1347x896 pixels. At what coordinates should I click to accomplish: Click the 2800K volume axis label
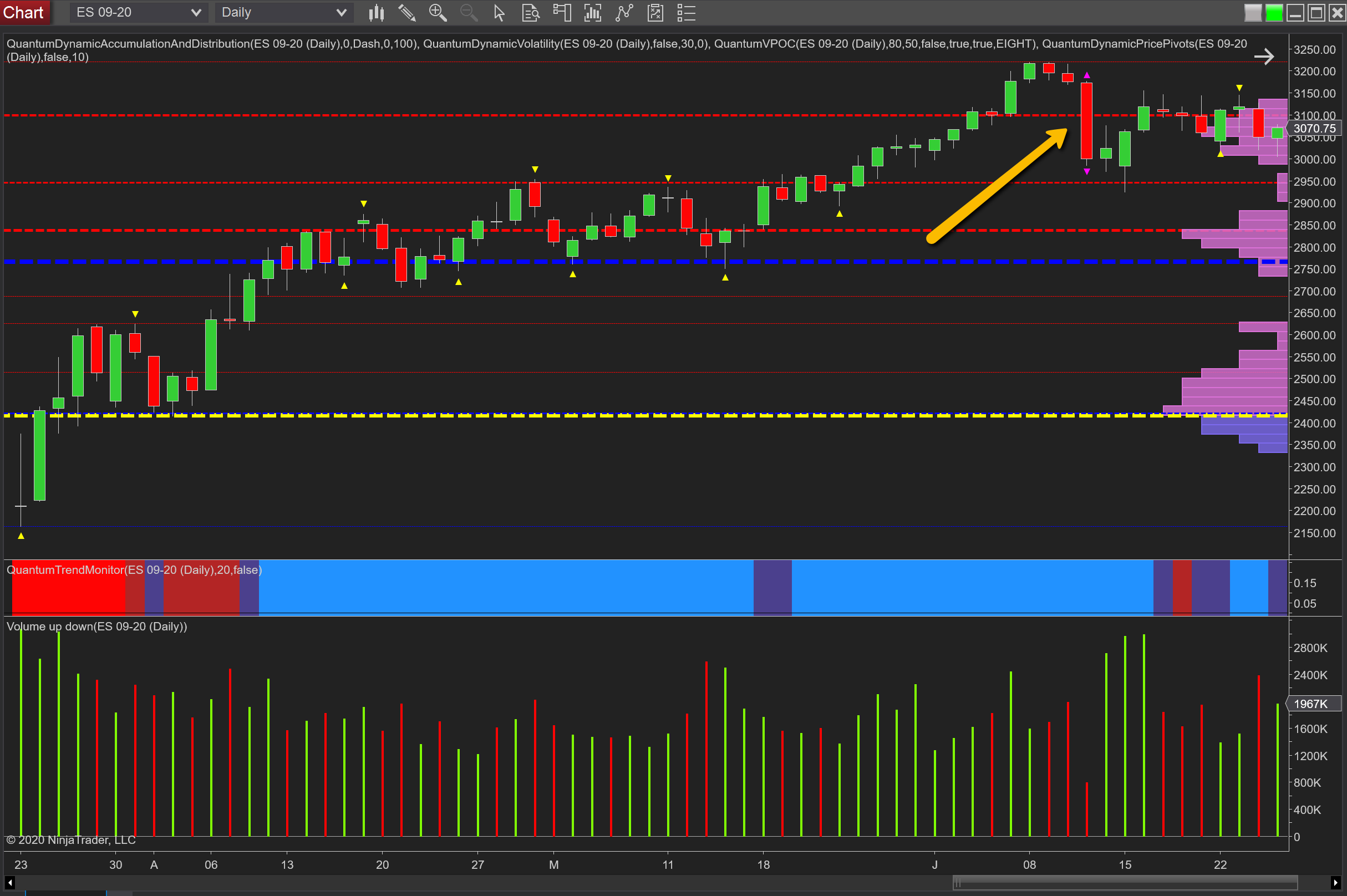(1310, 648)
